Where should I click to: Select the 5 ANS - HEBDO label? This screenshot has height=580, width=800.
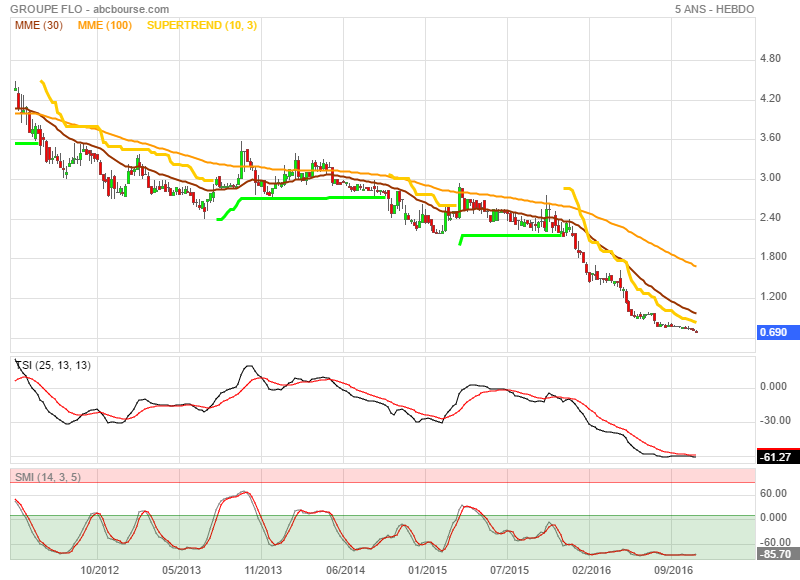(x=714, y=9)
